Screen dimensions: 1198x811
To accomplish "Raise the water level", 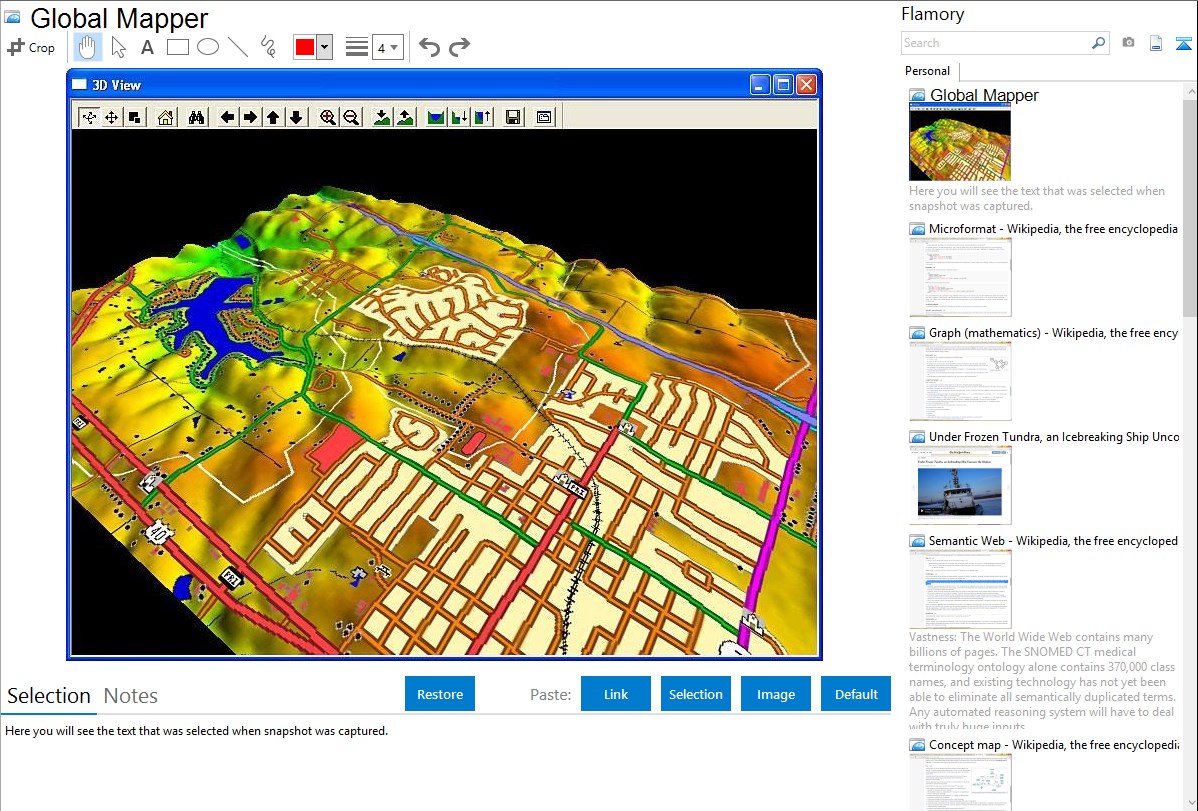I will point(482,117).
